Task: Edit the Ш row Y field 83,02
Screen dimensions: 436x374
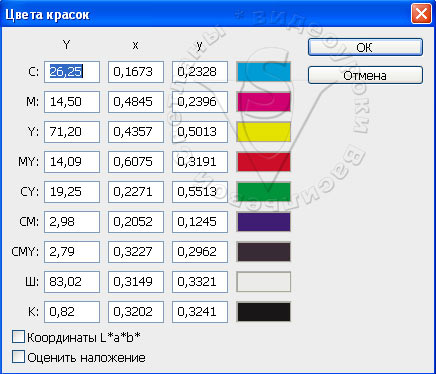Action: click(x=72, y=282)
